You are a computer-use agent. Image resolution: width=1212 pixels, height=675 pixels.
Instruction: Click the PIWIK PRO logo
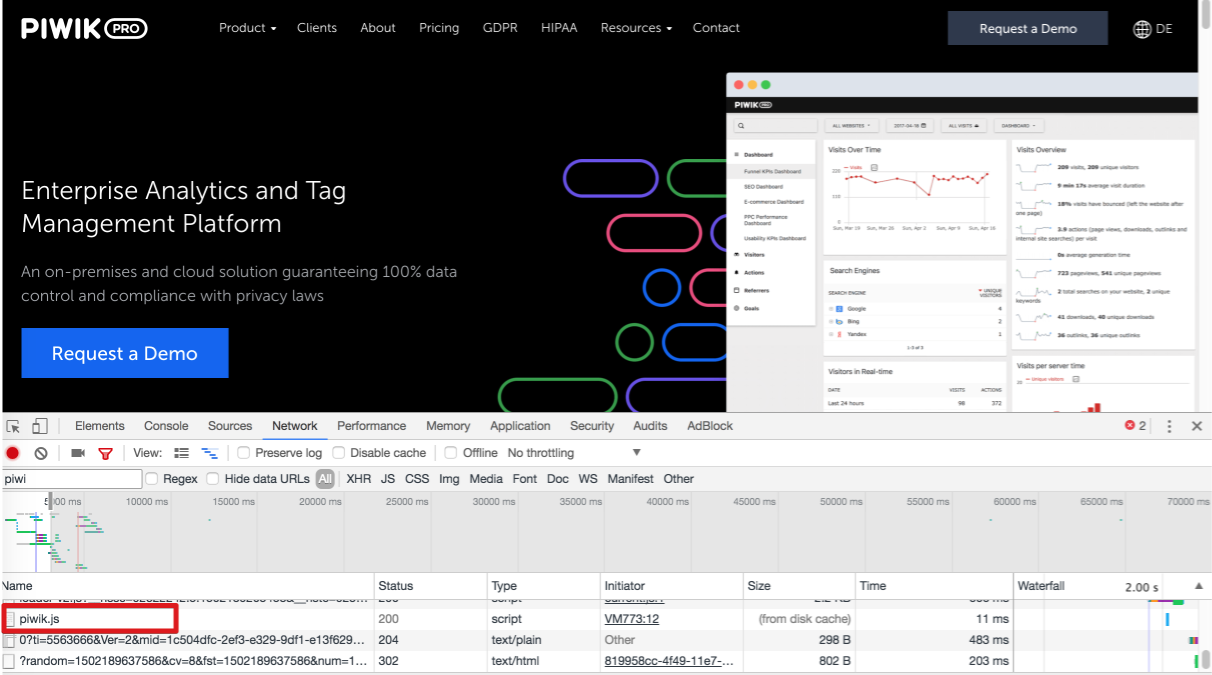84,28
